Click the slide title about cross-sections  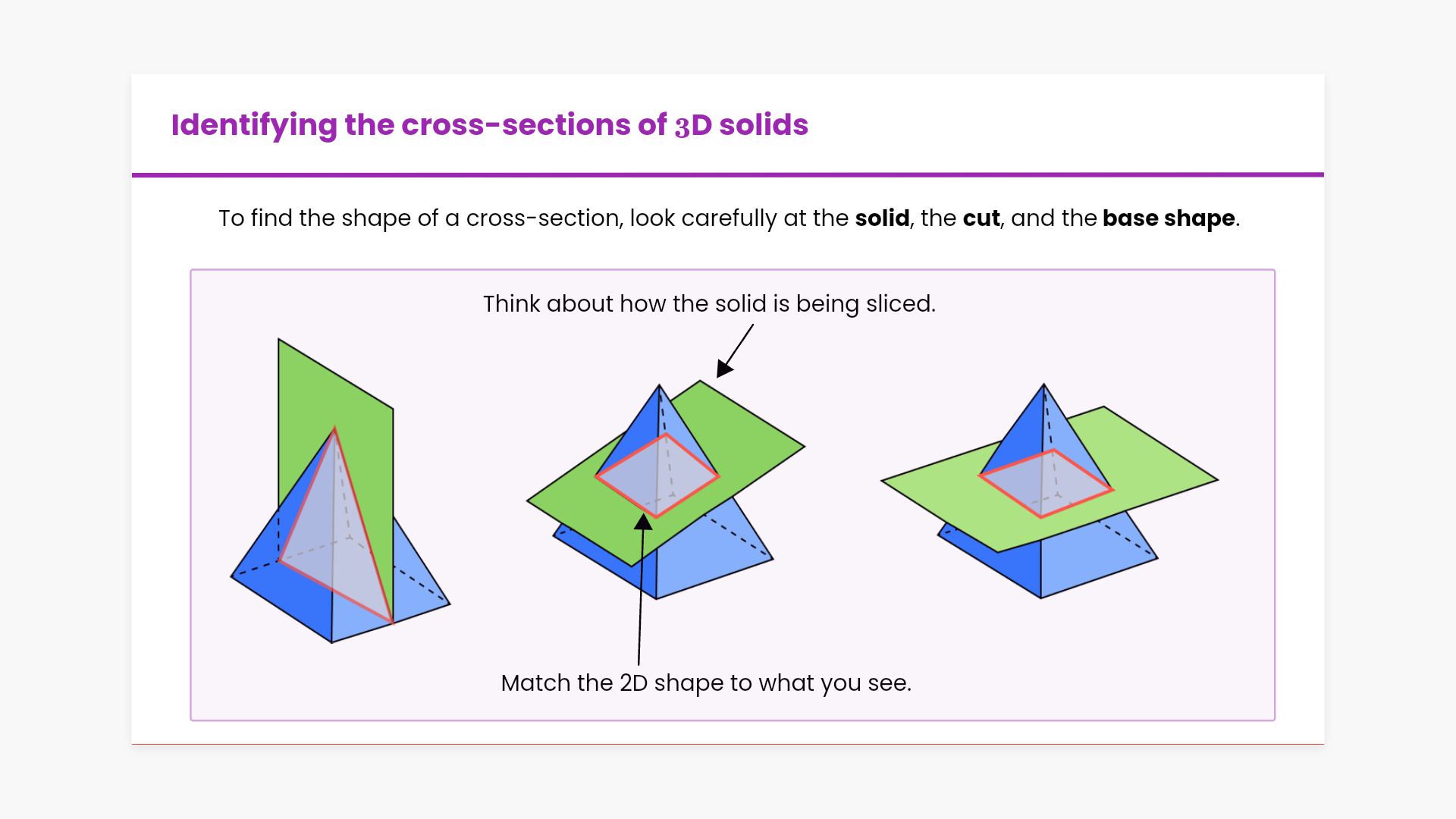click(489, 125)
